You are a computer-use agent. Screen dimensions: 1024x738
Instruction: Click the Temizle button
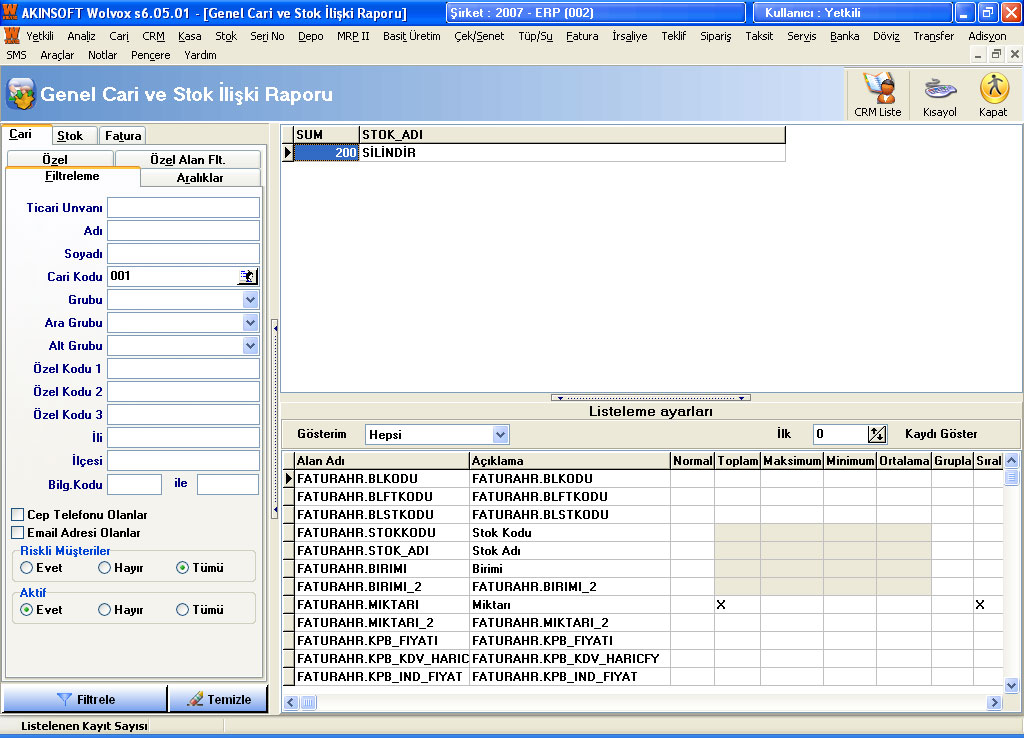[219, 699]
